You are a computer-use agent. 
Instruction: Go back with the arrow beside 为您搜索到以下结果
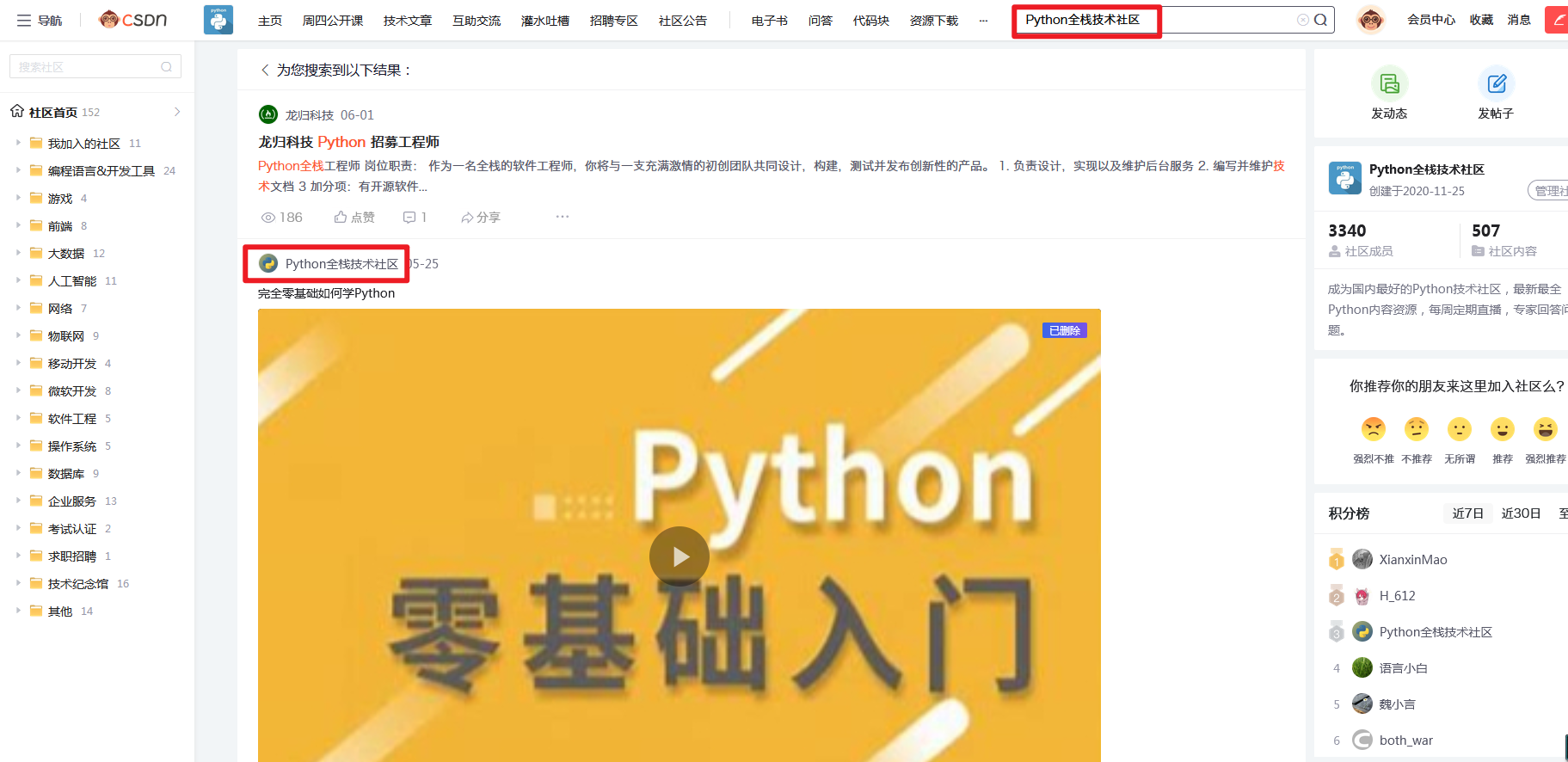[265, 70]
